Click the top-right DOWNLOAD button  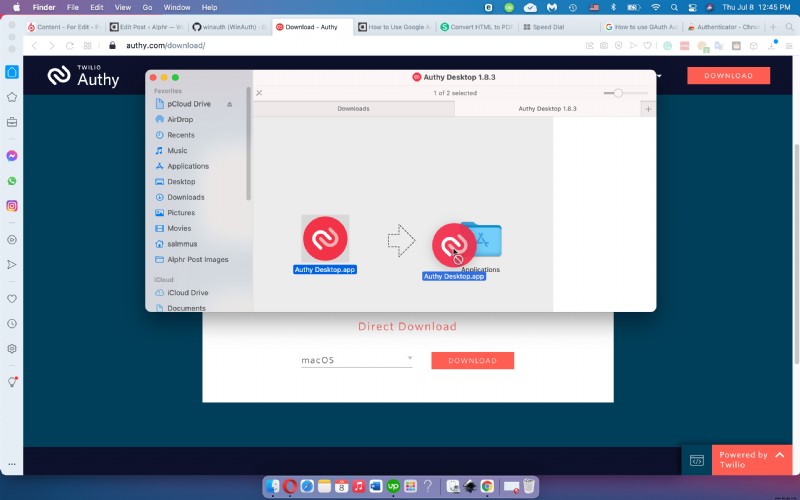(x=728, y=76)
